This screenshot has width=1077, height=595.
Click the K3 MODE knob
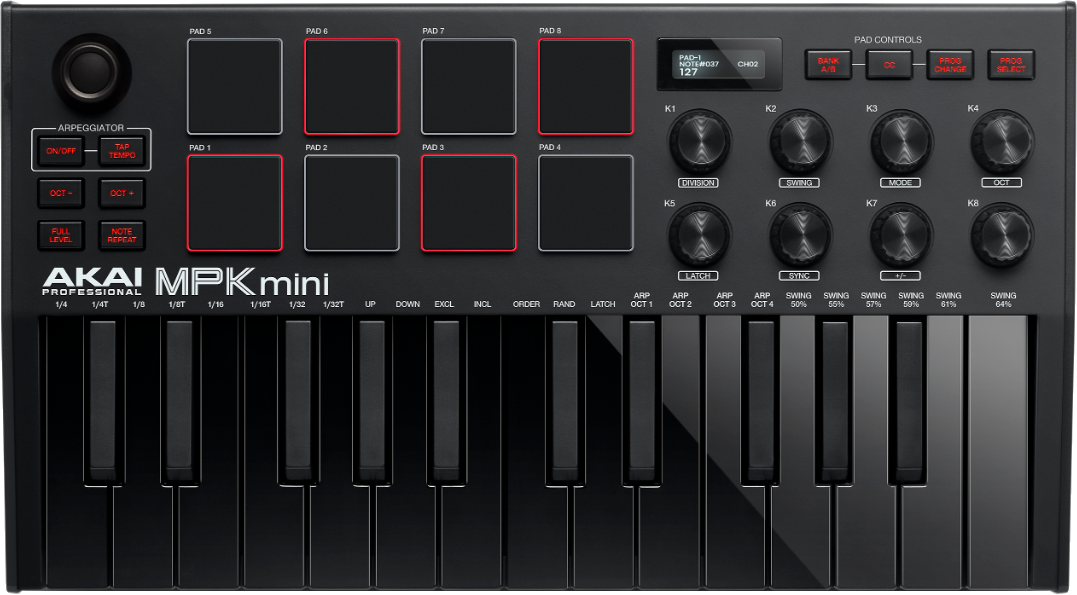point(901,142)
